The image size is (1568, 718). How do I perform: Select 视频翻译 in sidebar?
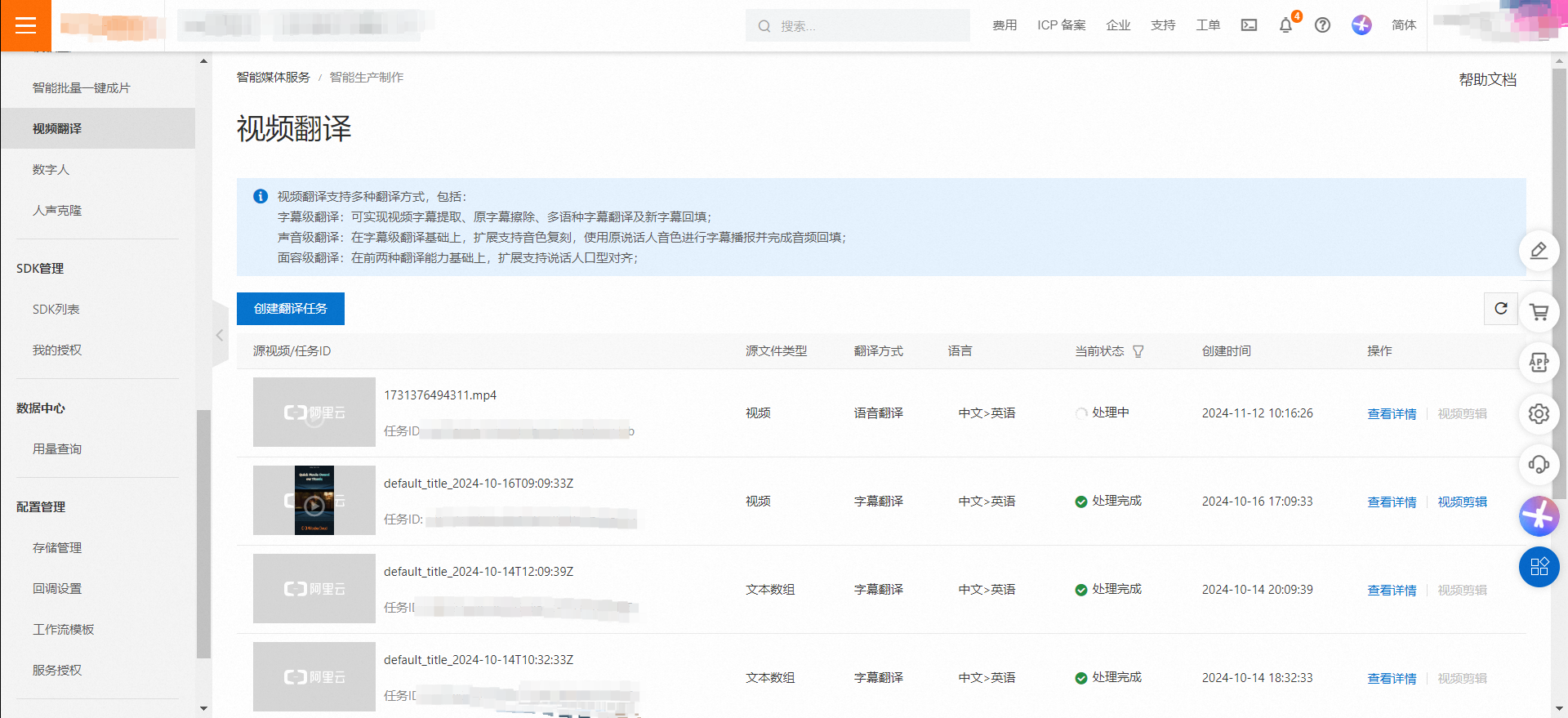[x=98, y=128]
